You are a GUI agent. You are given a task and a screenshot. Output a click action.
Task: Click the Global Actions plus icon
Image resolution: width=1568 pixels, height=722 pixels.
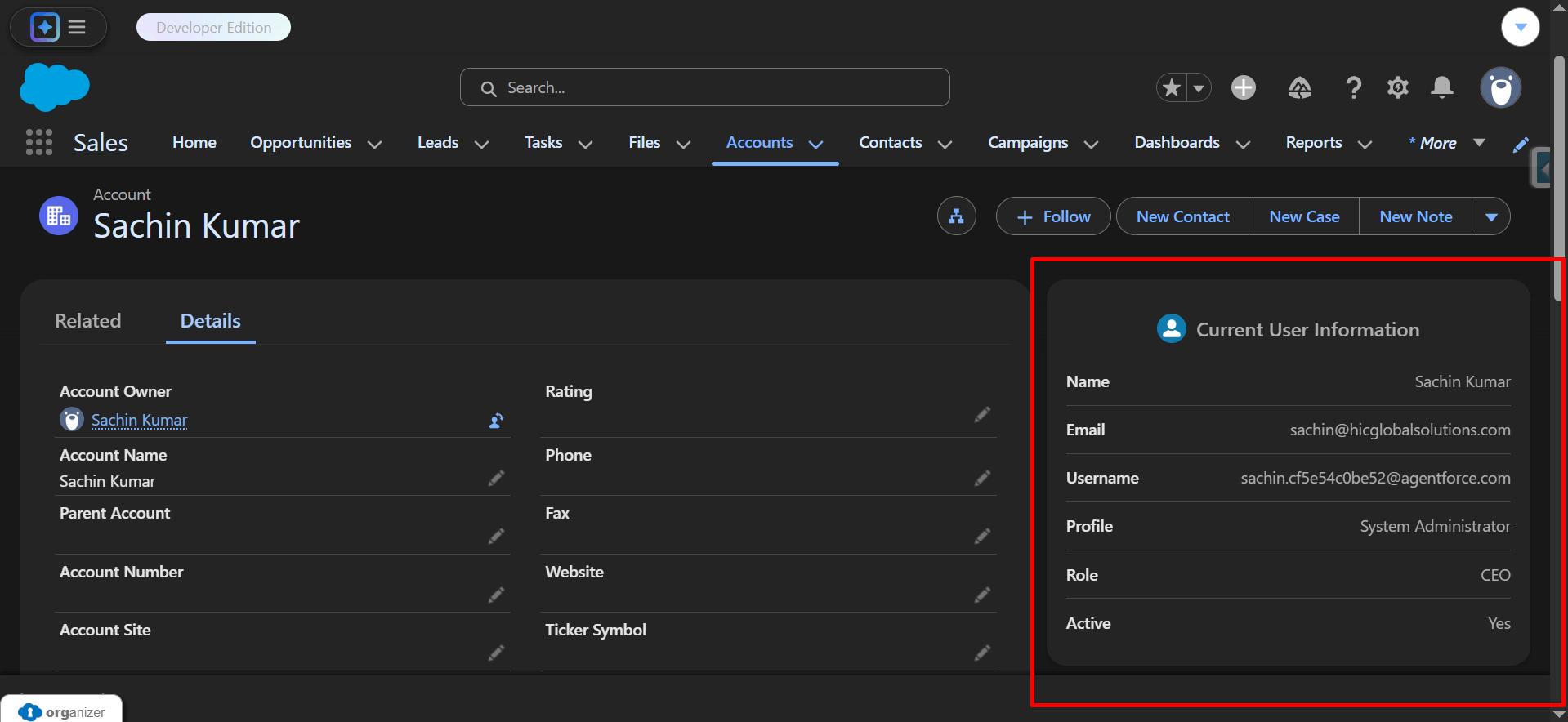1243,87
